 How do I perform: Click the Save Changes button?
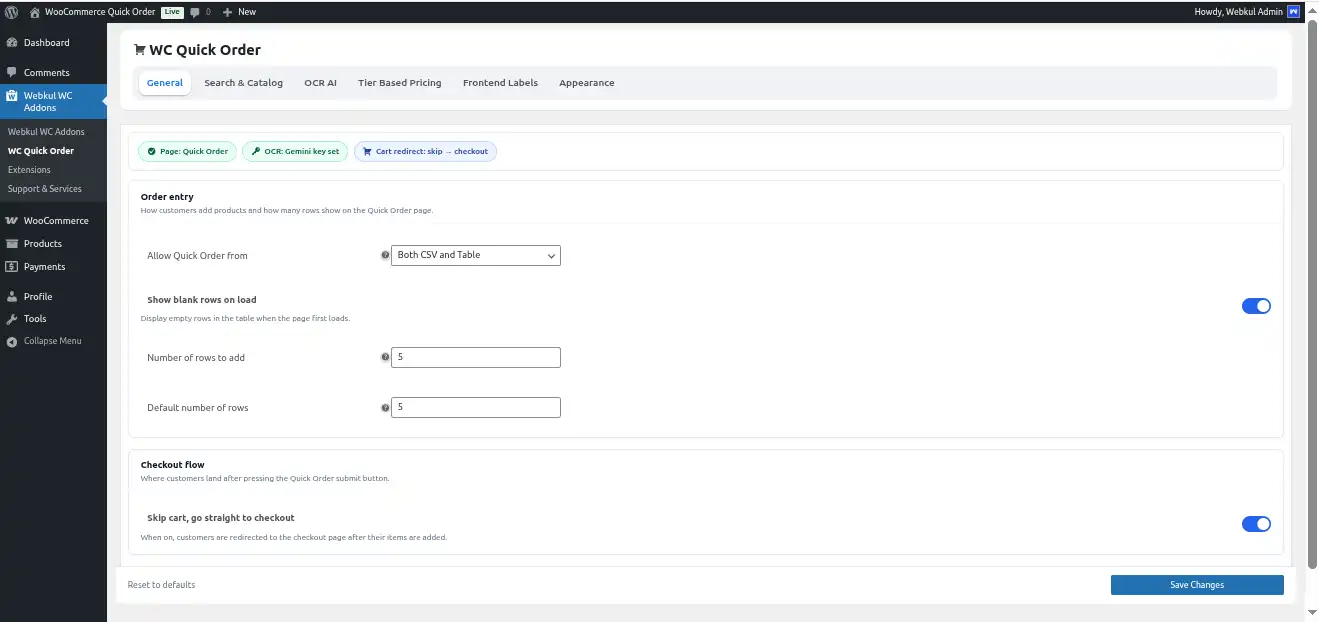tap(1197, 585)
